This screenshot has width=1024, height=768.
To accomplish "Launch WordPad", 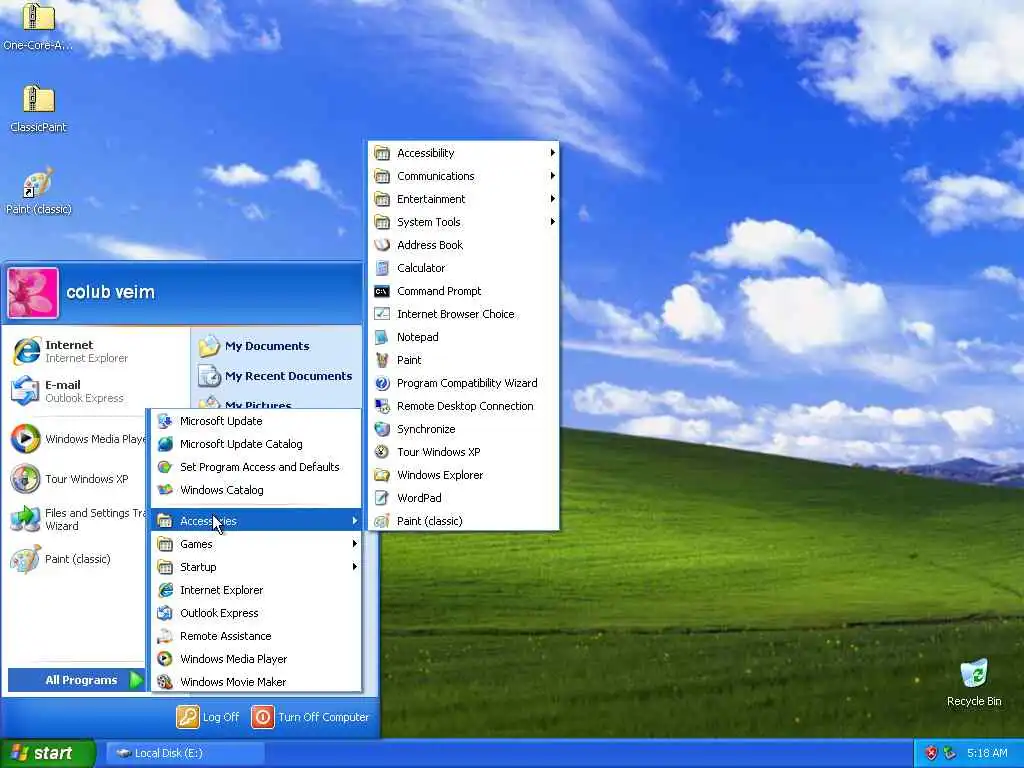I will [464, 498].
